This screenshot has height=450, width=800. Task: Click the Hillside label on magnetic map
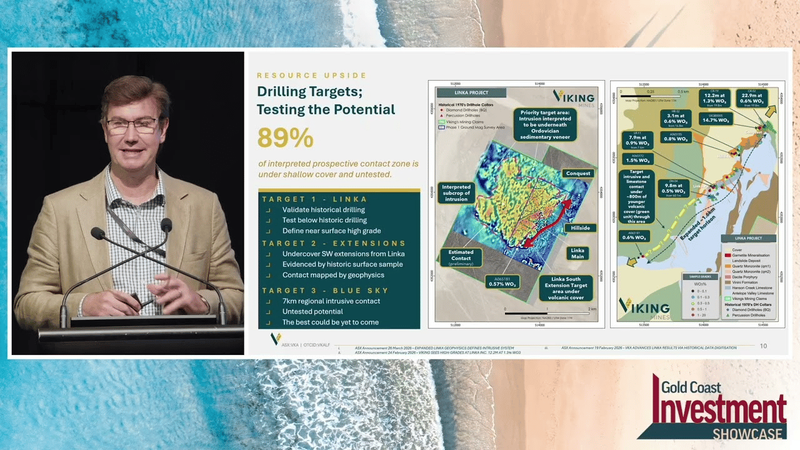tap(580, 228)
